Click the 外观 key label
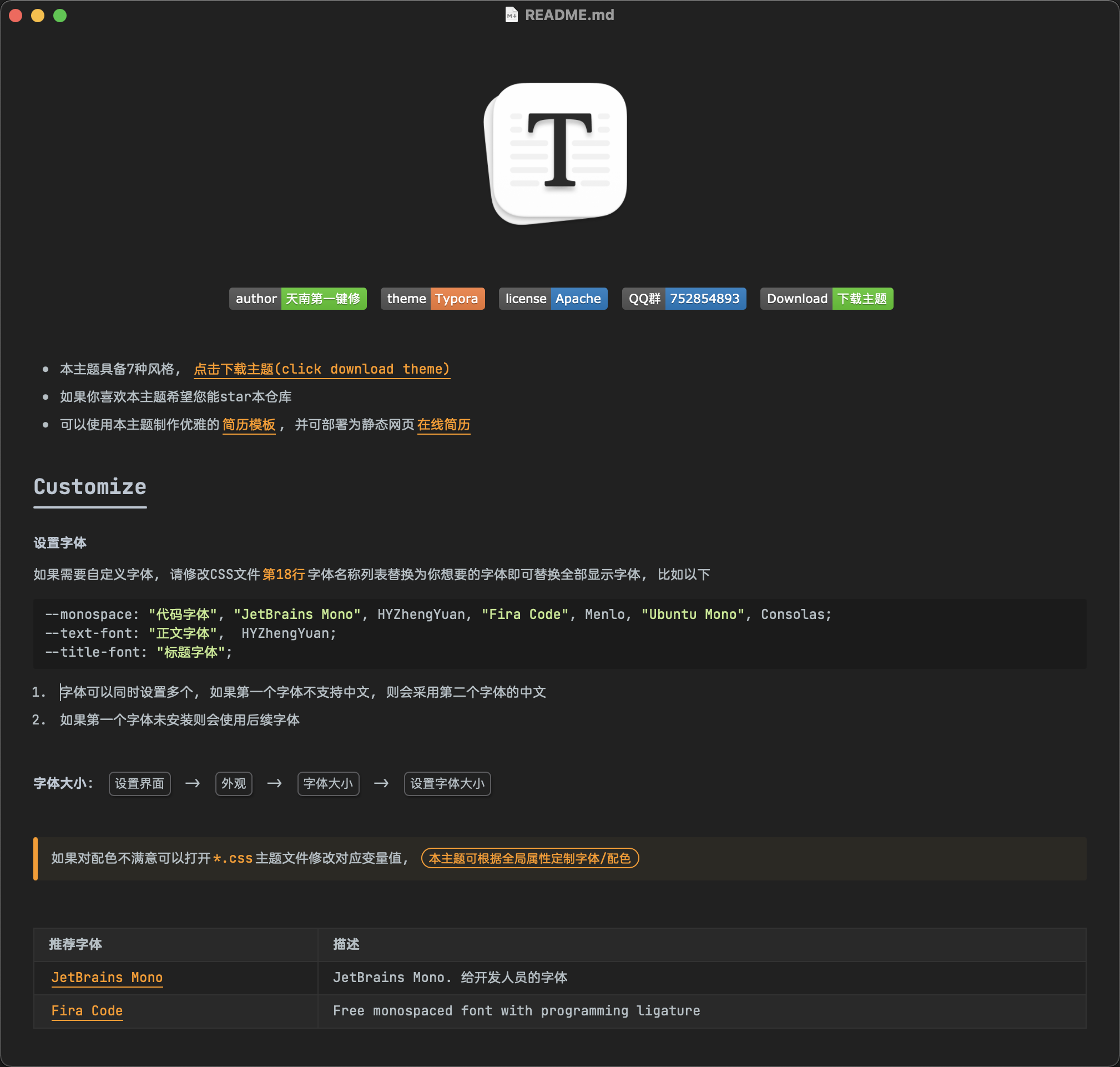The height and width of the screenshot is (1067, 1120). pyautogui.click(x=234, y=784)
